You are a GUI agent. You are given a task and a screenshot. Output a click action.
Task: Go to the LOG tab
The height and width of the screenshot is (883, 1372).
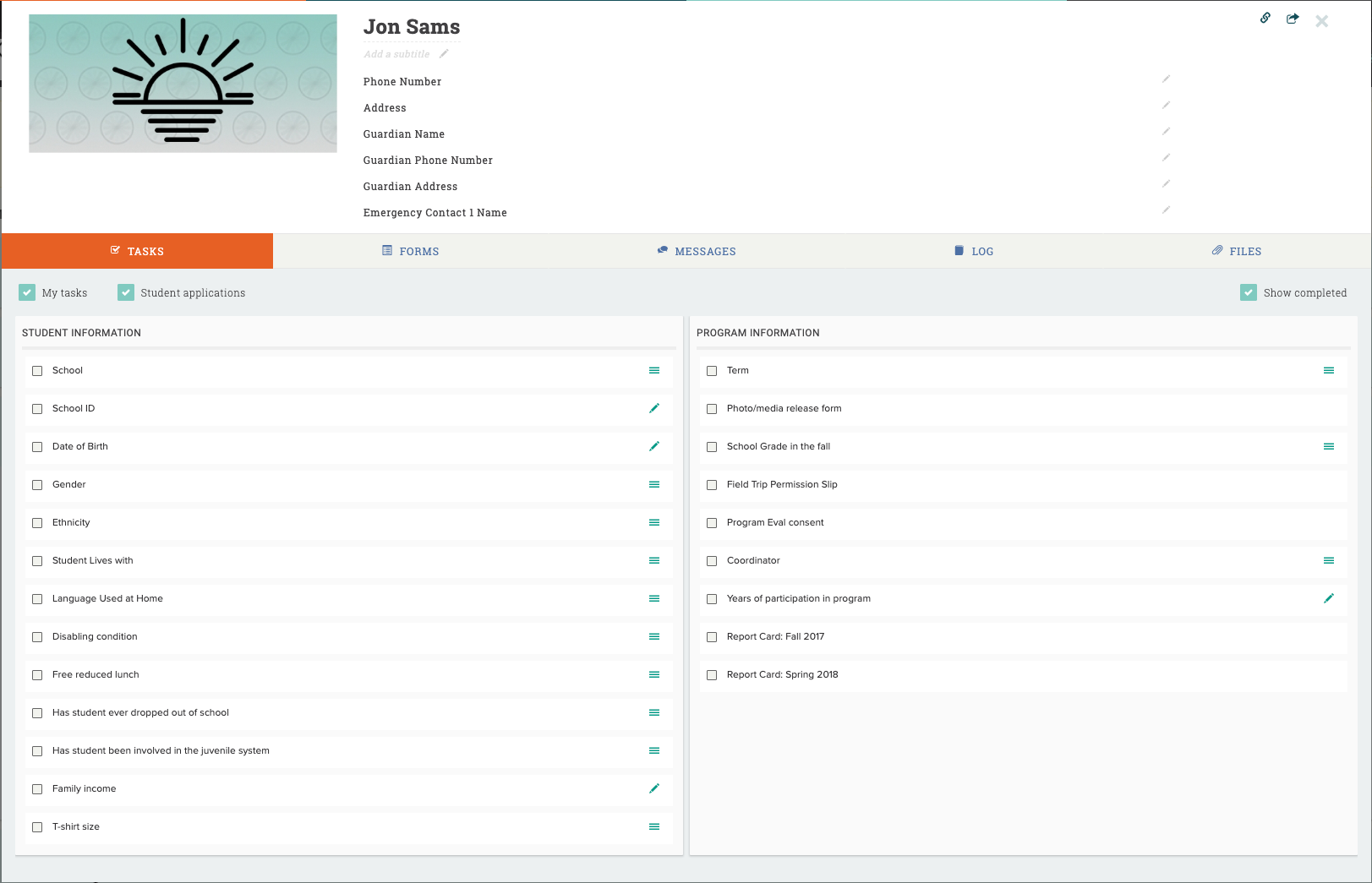(974, 251)
